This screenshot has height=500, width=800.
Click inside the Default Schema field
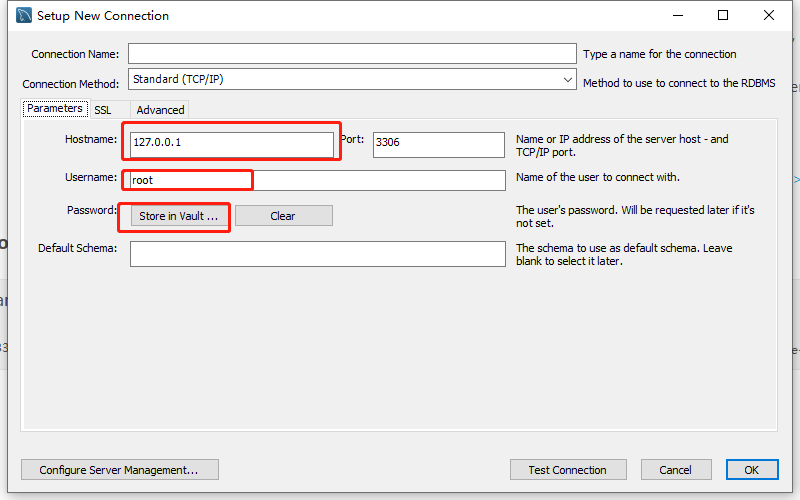(x=318, y=254)
